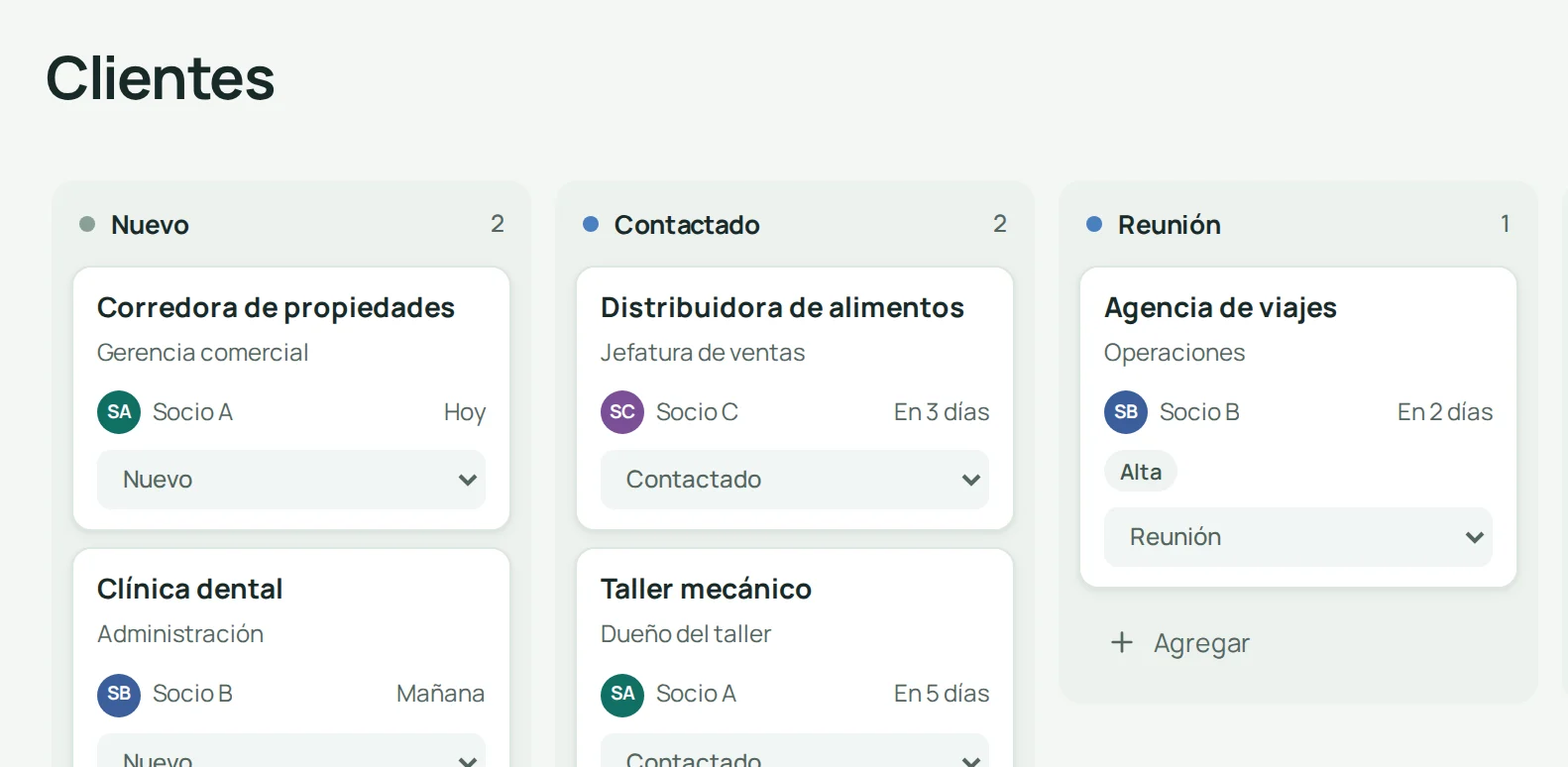
Task: Click the Alta priority tag
Action: (1141, 472)
